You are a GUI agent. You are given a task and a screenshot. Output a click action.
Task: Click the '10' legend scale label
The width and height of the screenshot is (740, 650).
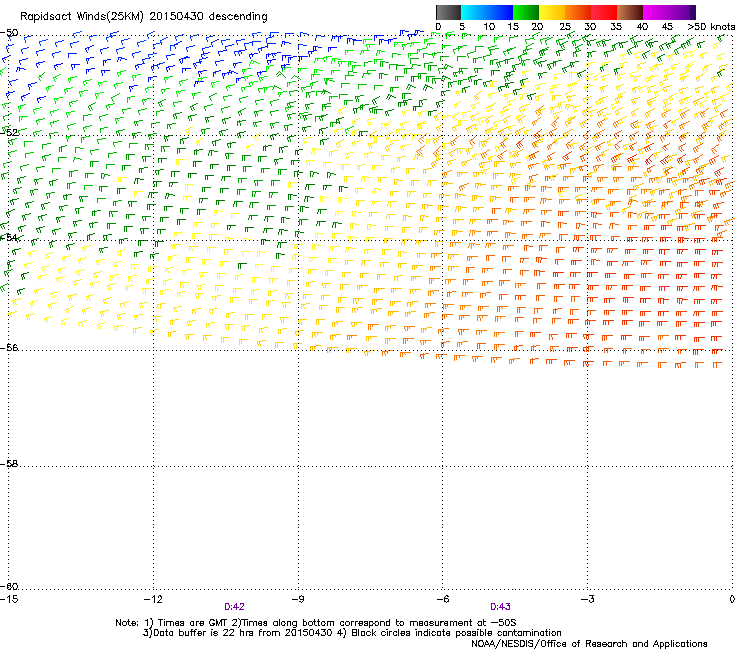[489, 27]
